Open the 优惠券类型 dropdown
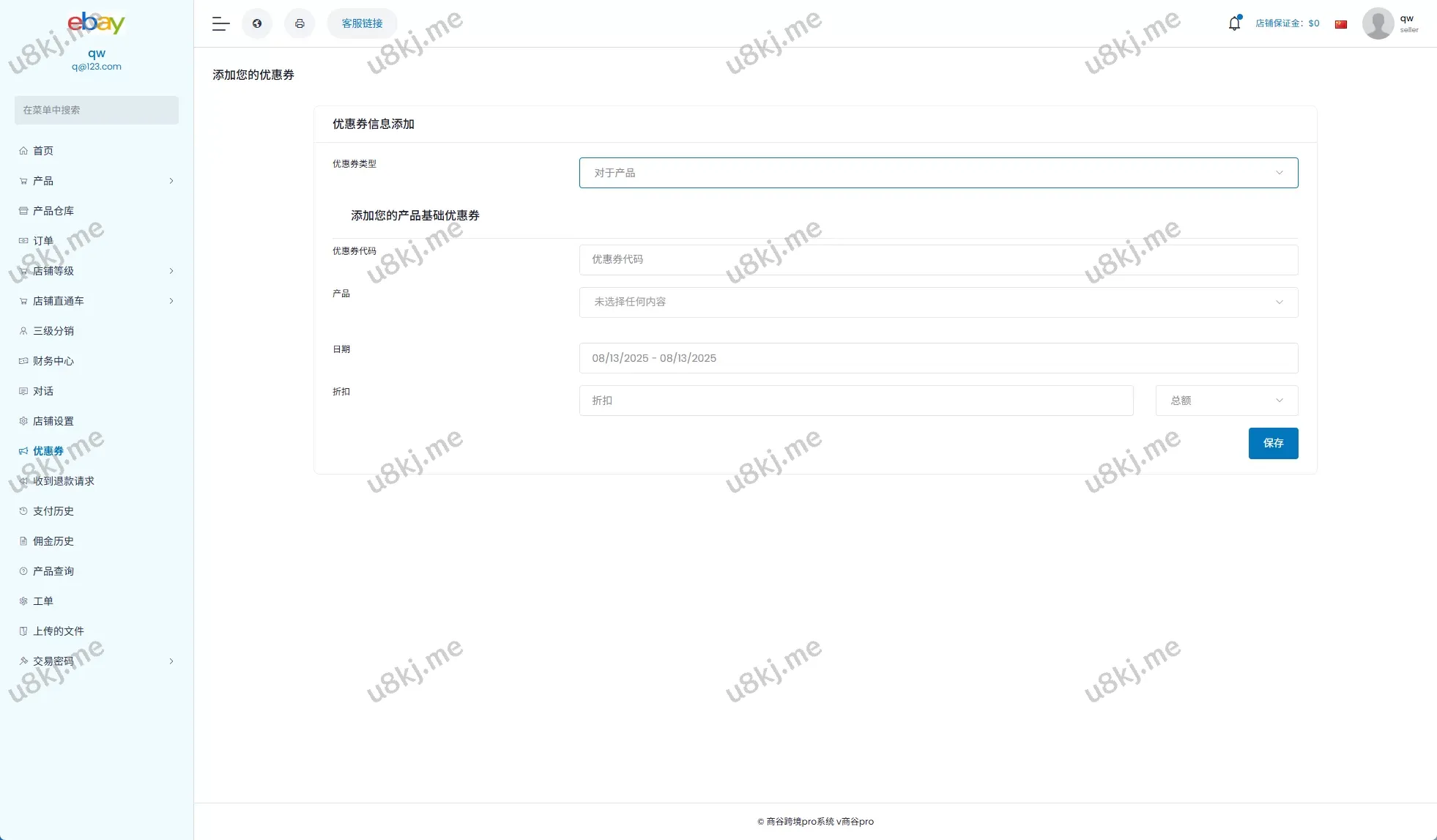Screen dimensions: 1437x840 tap(938, 173)
